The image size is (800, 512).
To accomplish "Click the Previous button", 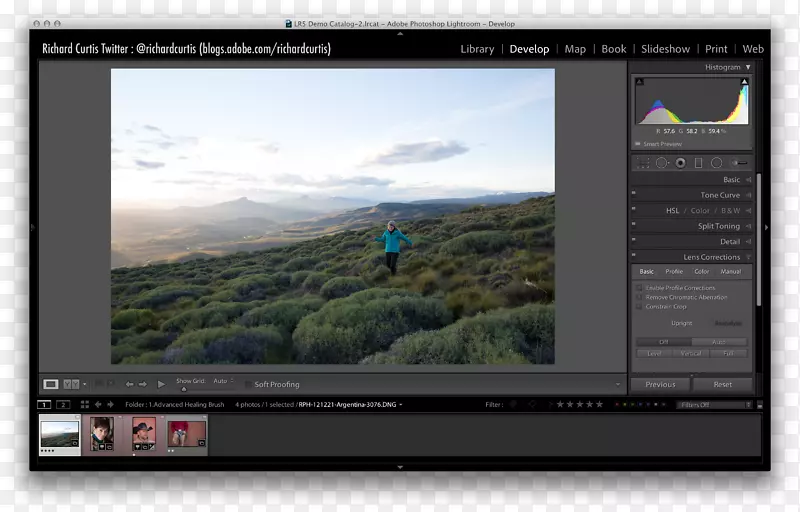I will [660, 385].
